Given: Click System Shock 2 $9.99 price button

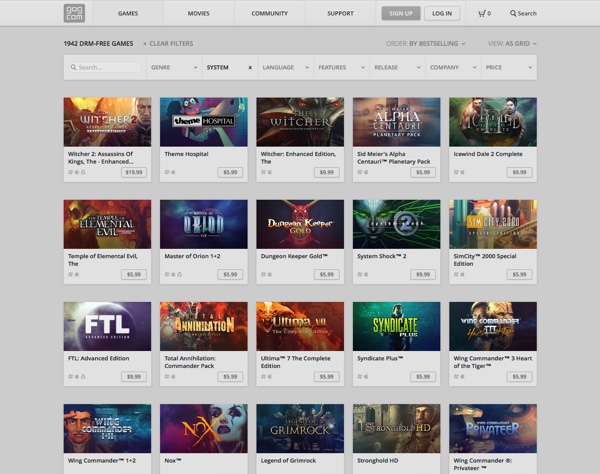Looking at the screenshot, I should pos(423,274).
